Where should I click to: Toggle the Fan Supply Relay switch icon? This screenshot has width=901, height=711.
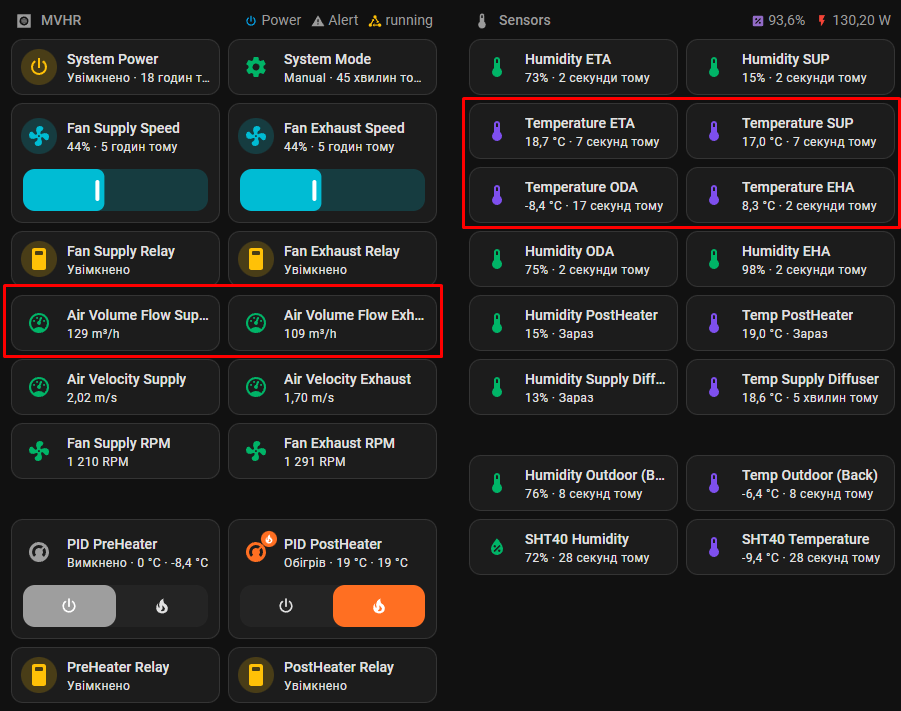39,260
